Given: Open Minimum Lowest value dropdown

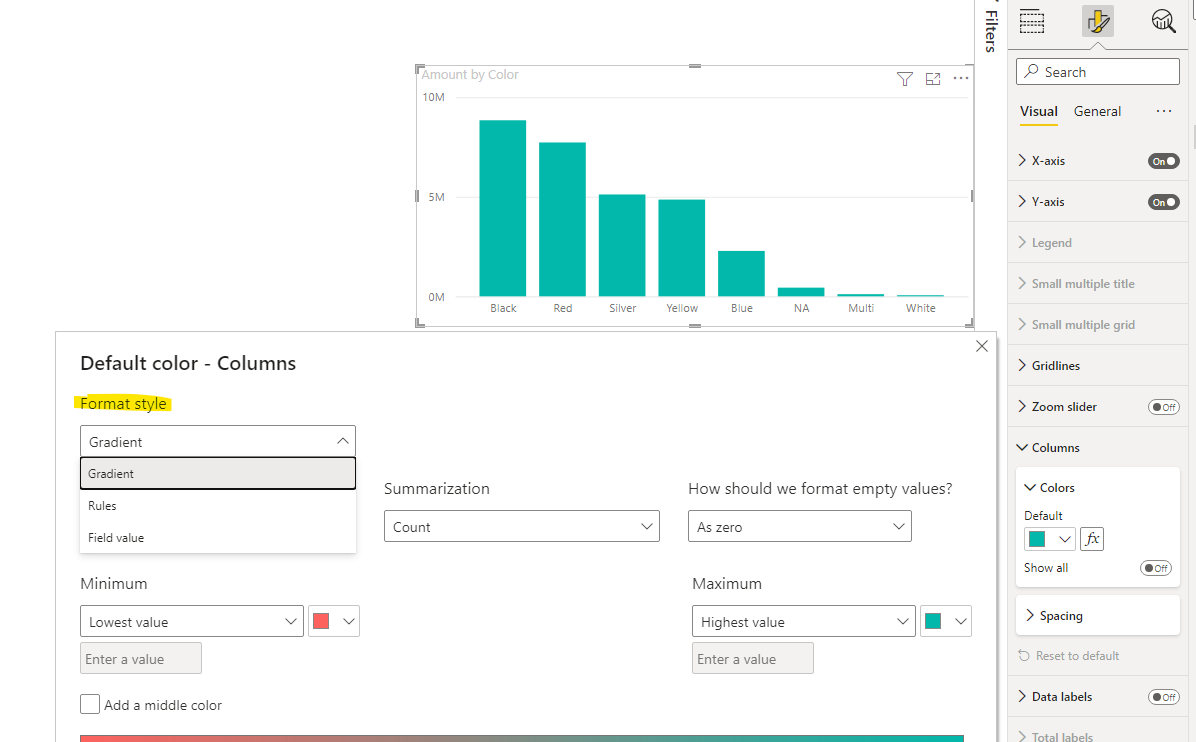Looking at the screenshot, I should 191,622.
